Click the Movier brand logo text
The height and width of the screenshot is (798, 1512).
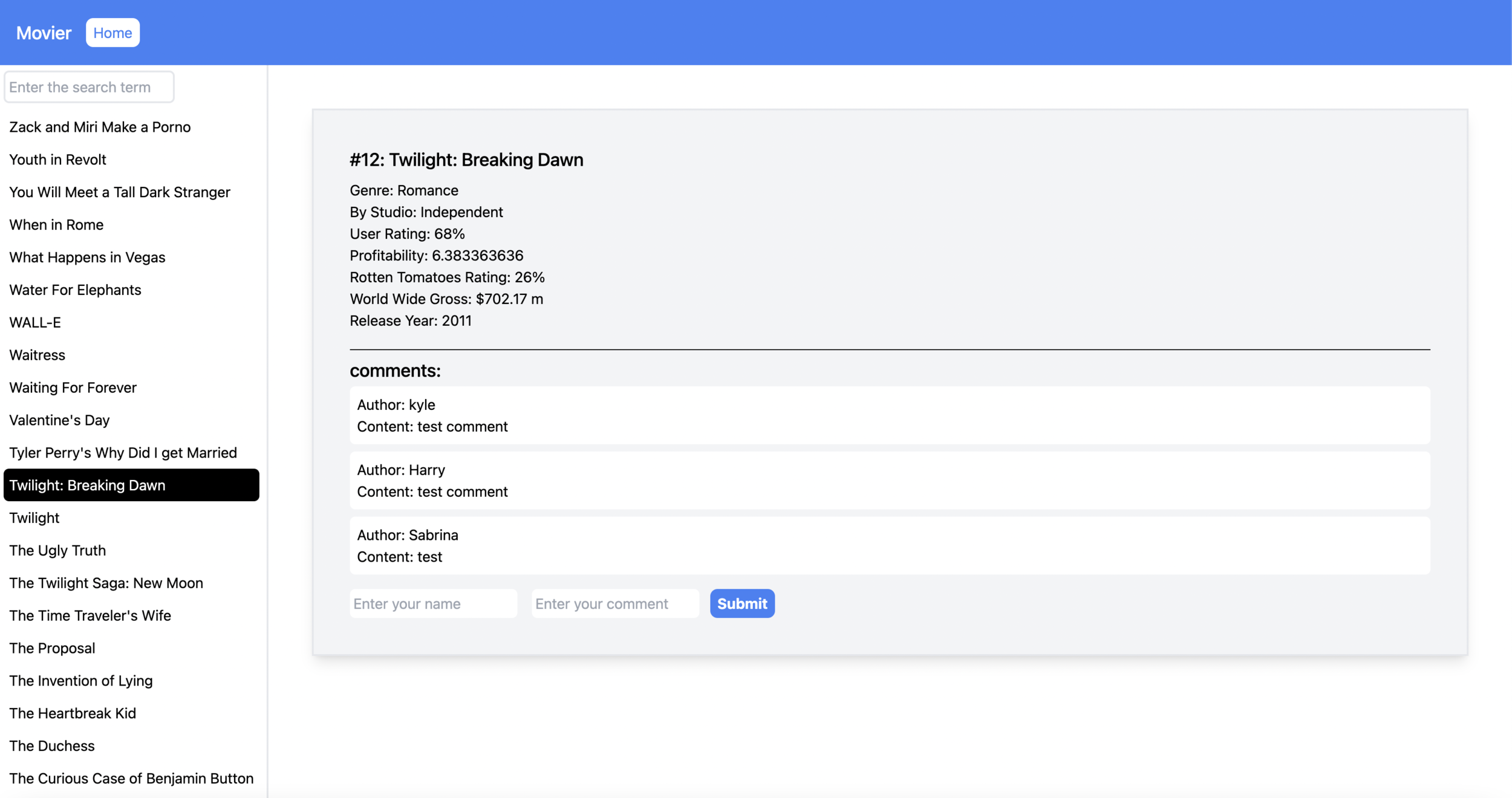point(44,33)
